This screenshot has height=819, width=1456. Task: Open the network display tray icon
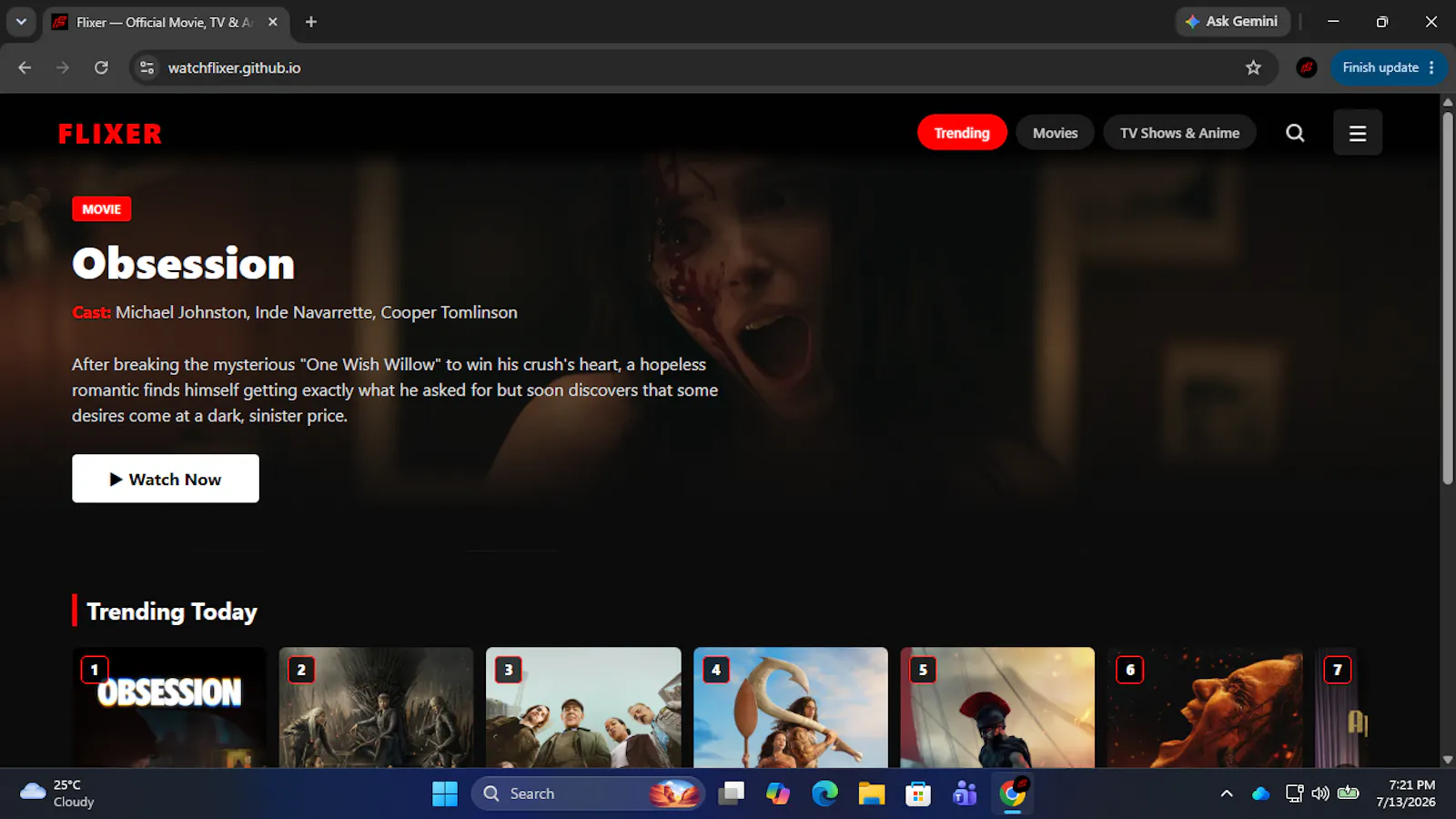(1294, 794)
